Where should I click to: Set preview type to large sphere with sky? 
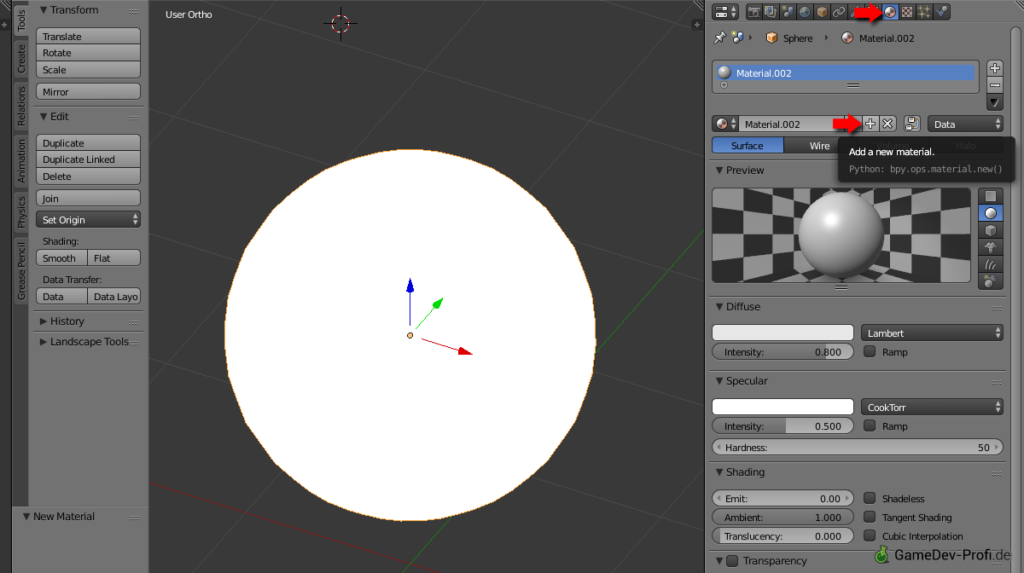click(991, 282)
